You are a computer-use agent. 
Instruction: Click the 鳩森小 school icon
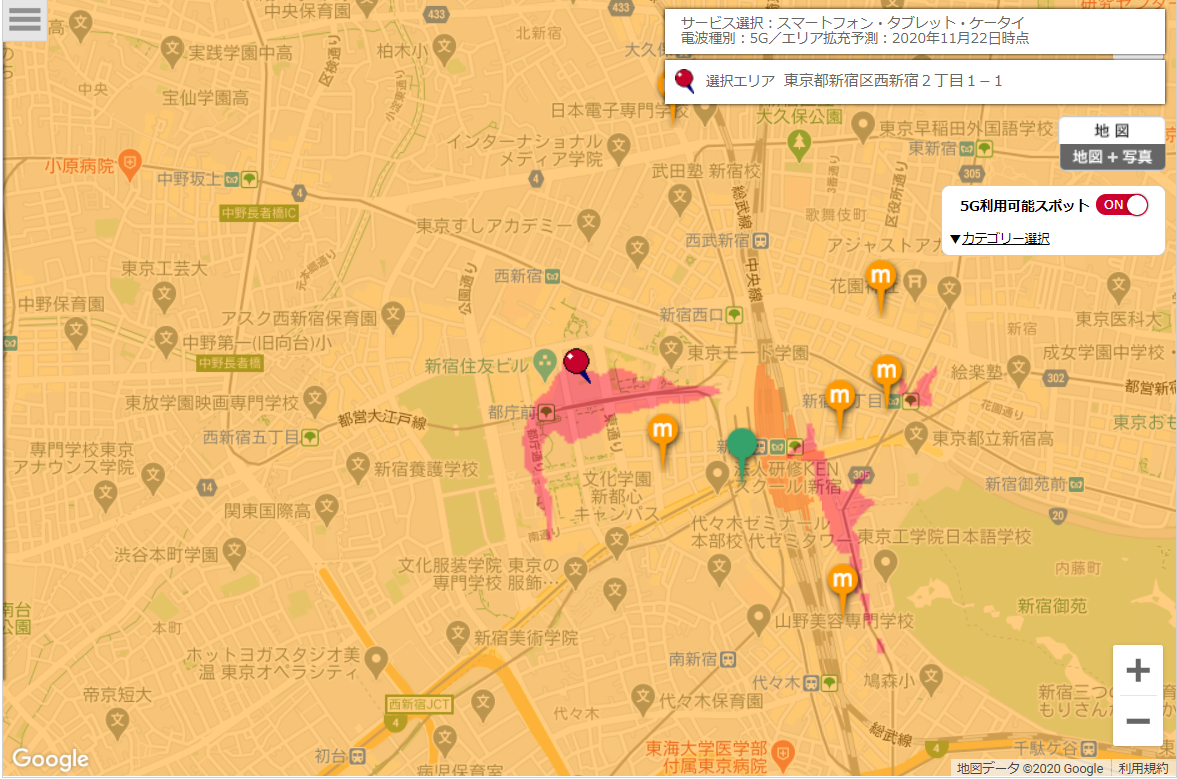[x=931, y=678]
